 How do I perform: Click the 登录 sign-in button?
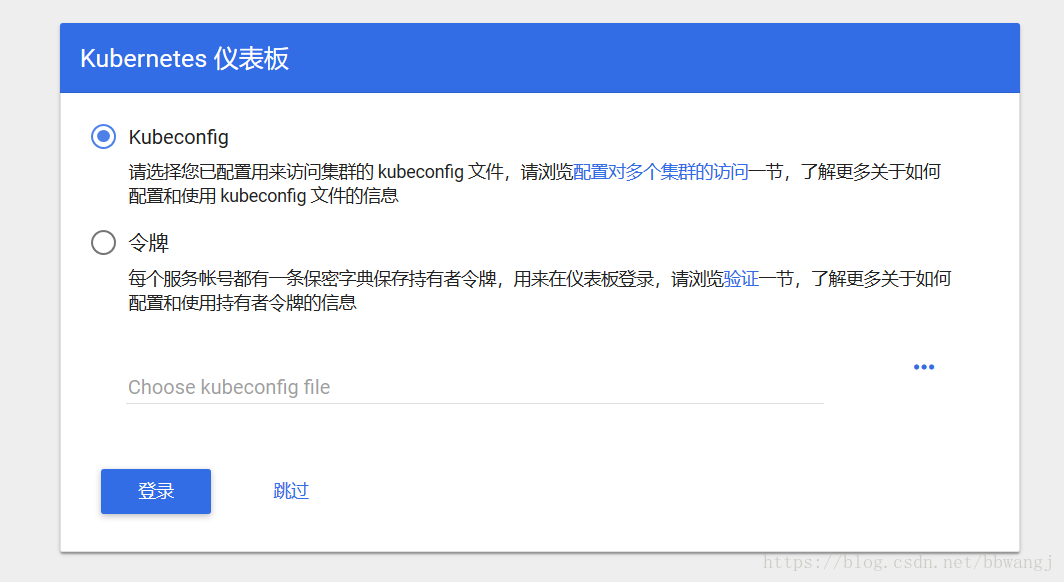click(156, 491)
